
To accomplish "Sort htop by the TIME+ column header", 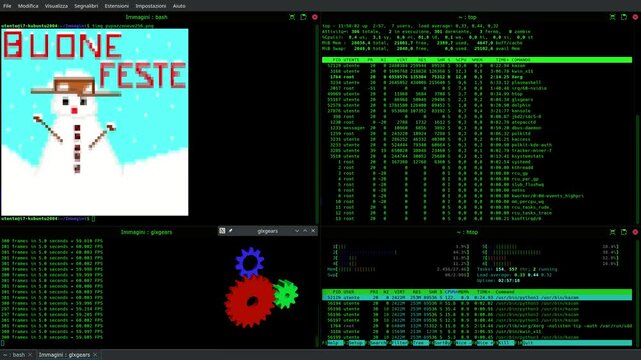I will 484,292.
